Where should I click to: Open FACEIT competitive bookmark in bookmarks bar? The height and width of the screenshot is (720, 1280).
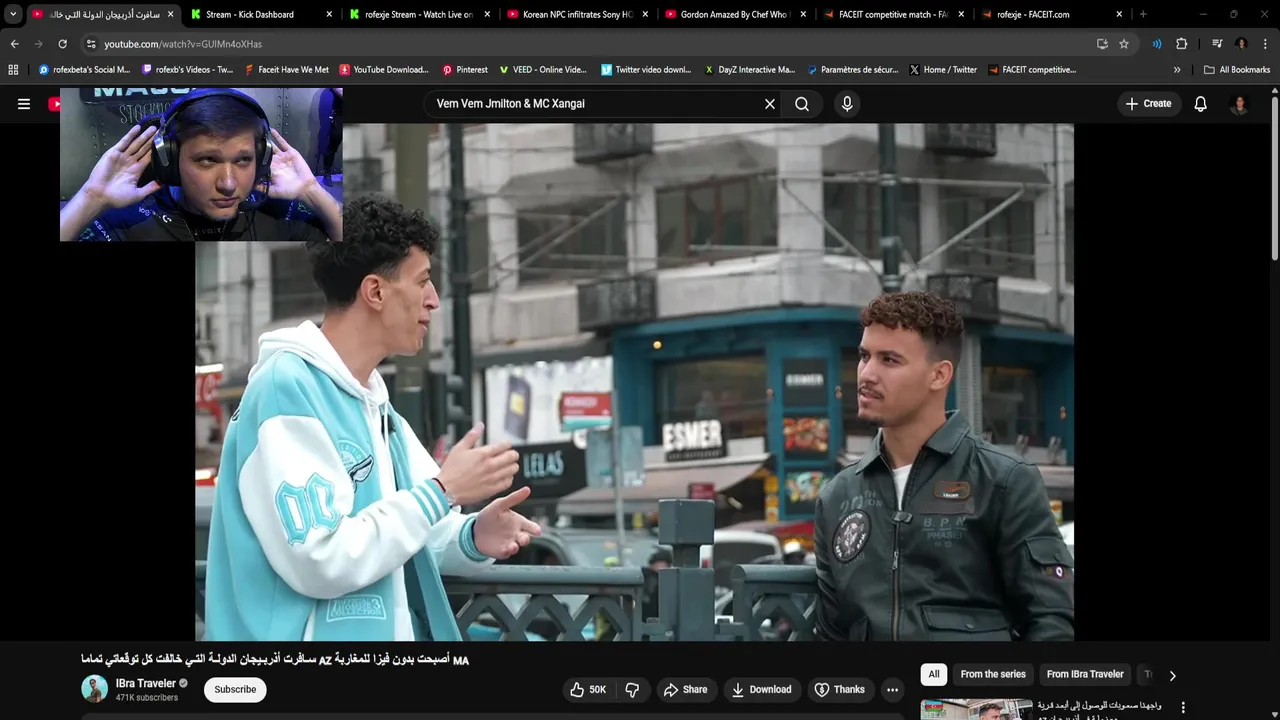pos(1032,70)
